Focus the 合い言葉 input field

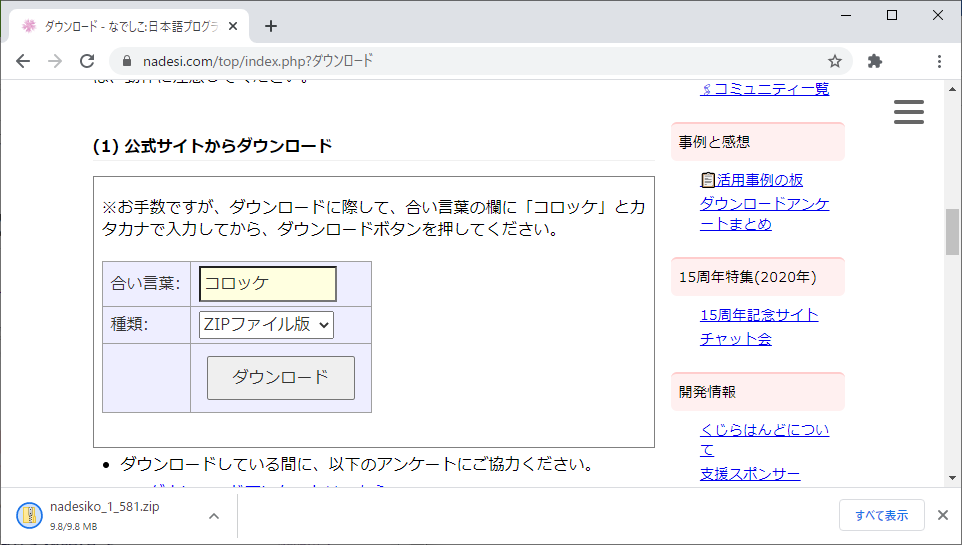coord(267,284)
